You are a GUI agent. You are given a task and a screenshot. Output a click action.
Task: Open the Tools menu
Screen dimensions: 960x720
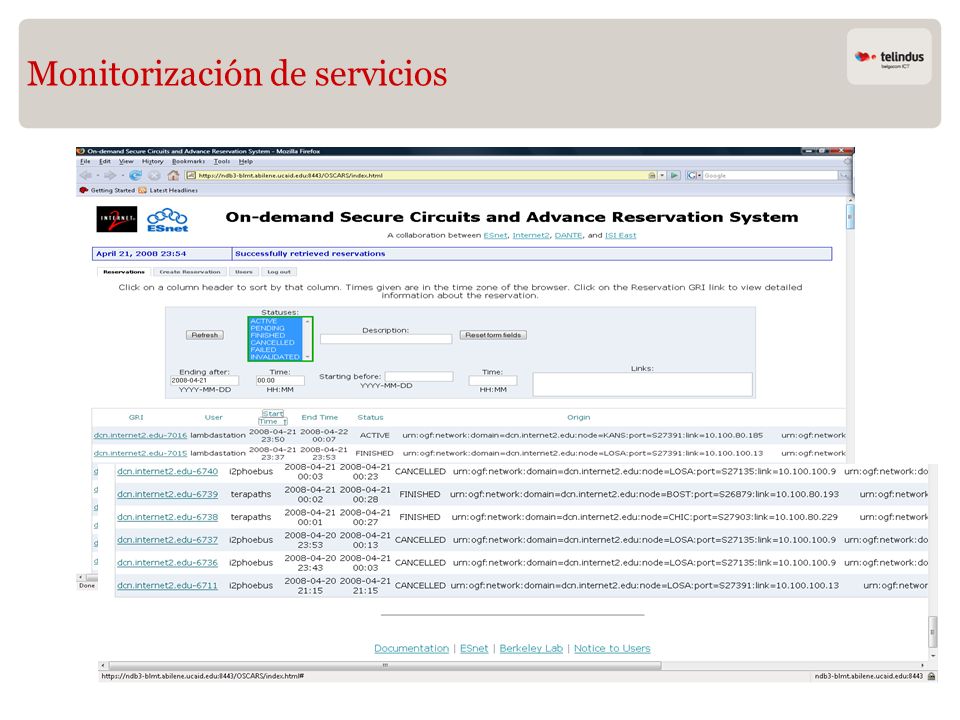pos(222,162)
